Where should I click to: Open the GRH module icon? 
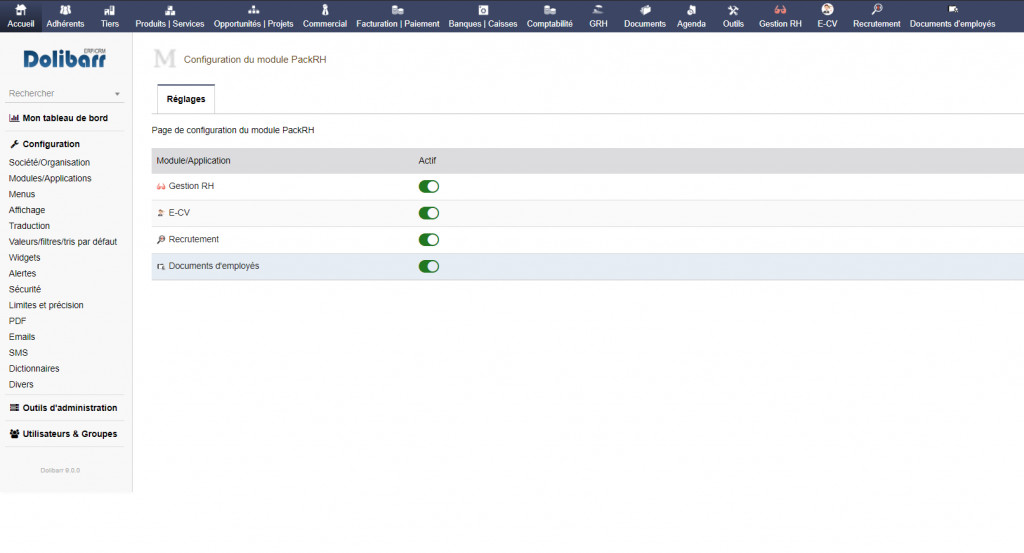pos(598,10)
